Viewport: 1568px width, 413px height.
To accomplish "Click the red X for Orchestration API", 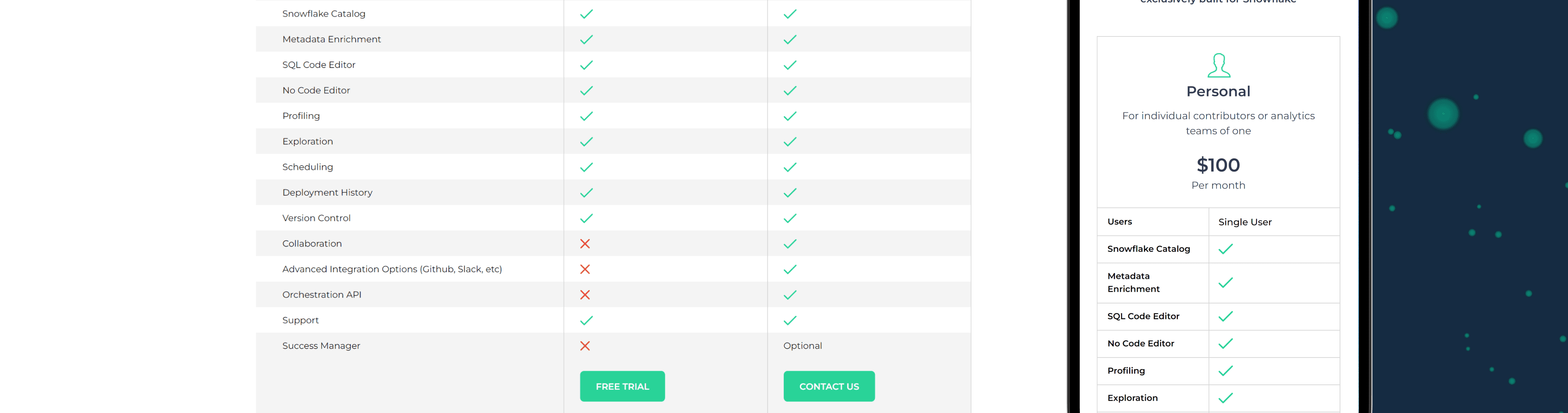I will 585,295.
